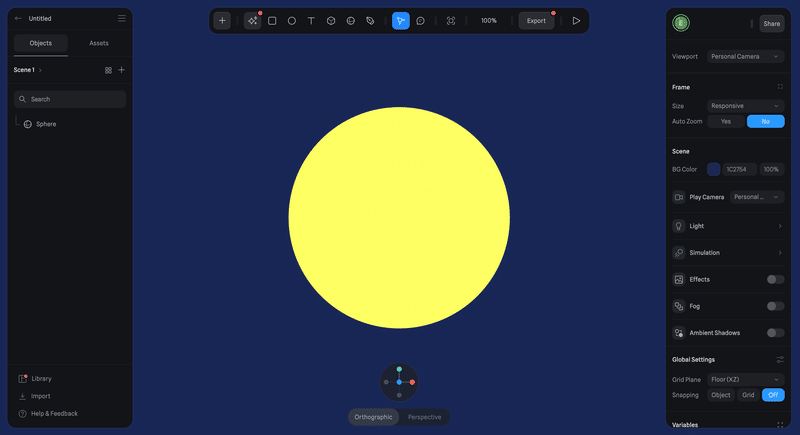Image resolution: width=800 pixels, height=435 pixels.
Task: Click the add object plus button in toolbar
Action: tap(222, 21)
